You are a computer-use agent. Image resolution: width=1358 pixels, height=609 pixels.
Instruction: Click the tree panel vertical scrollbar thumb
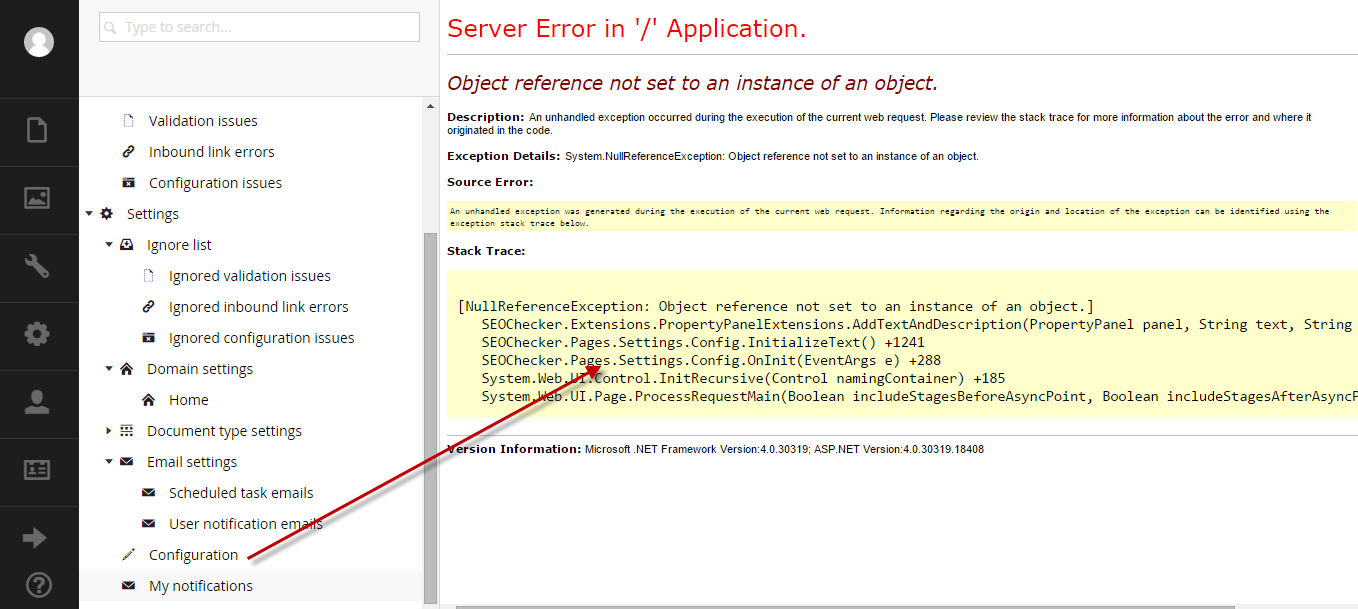click(x=431, y=417)
